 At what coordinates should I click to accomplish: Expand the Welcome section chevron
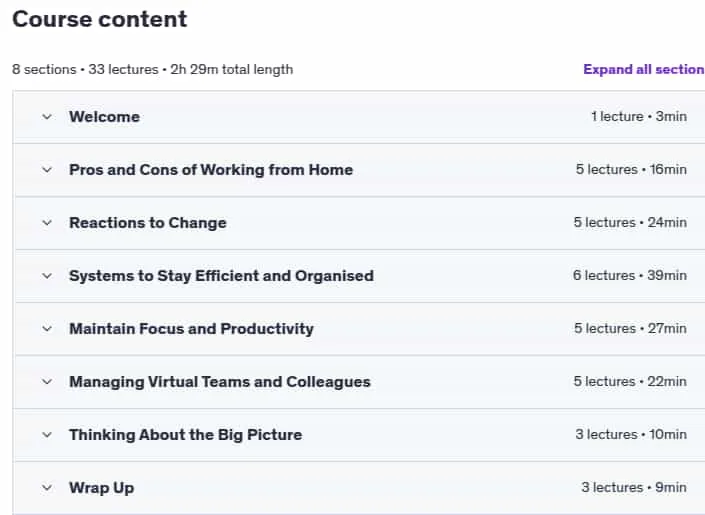(47, 117)
